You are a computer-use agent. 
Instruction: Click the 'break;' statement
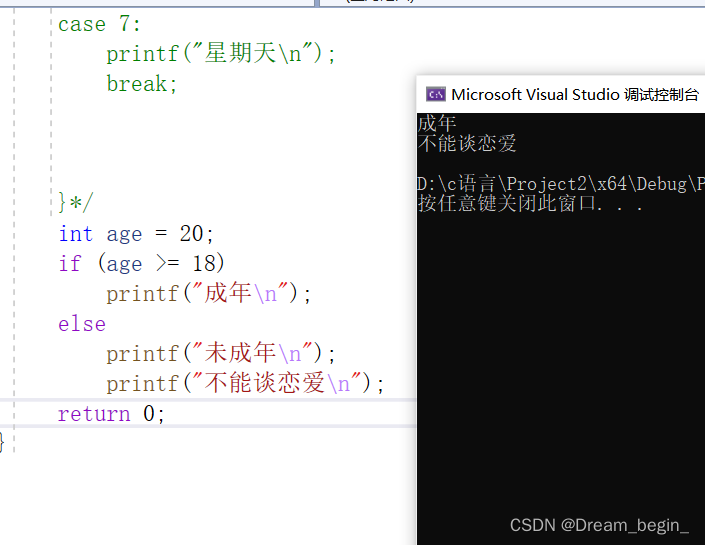[x=142, y=84]
